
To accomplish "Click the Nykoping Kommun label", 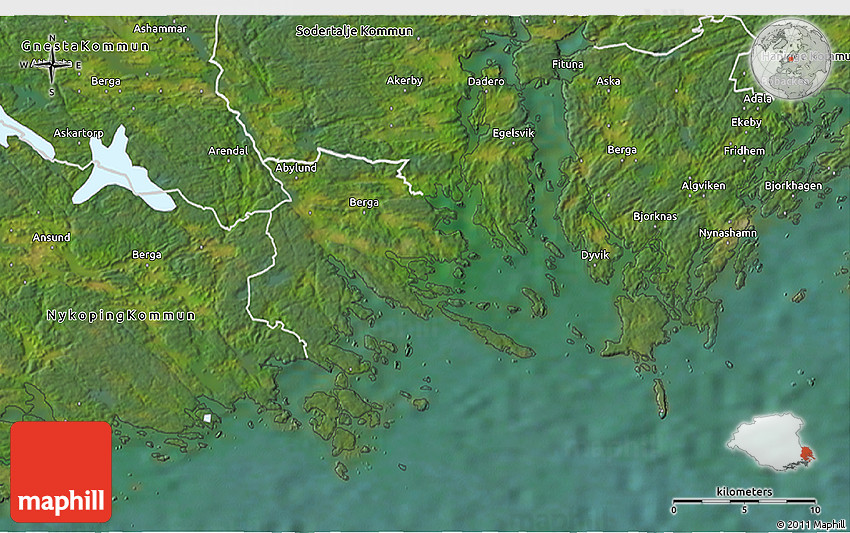I will [121, 315].
